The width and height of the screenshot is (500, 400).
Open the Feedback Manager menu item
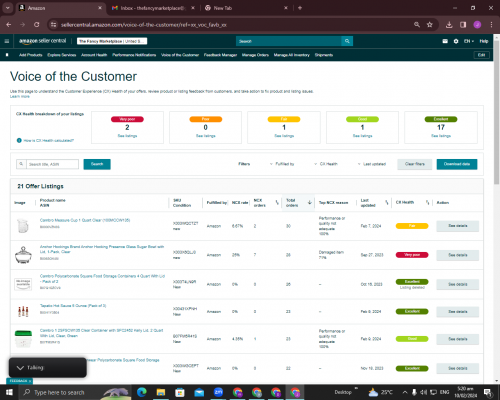[220, 55]
